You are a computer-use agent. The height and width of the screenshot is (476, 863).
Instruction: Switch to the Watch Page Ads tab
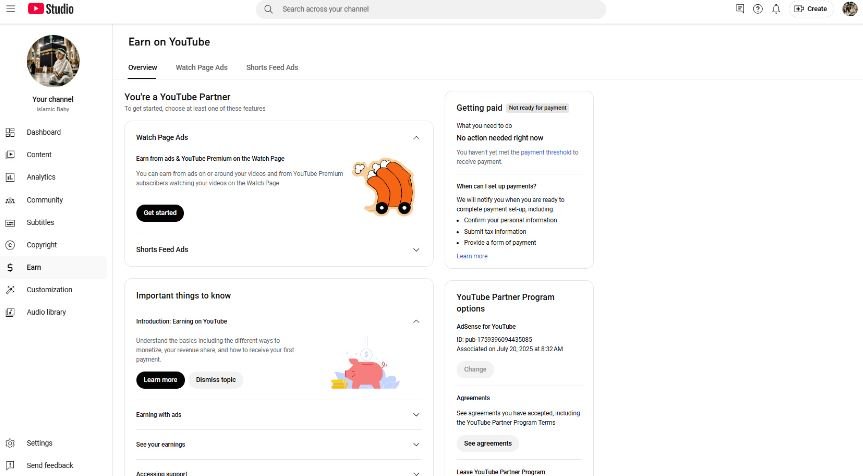click(201, 67)
